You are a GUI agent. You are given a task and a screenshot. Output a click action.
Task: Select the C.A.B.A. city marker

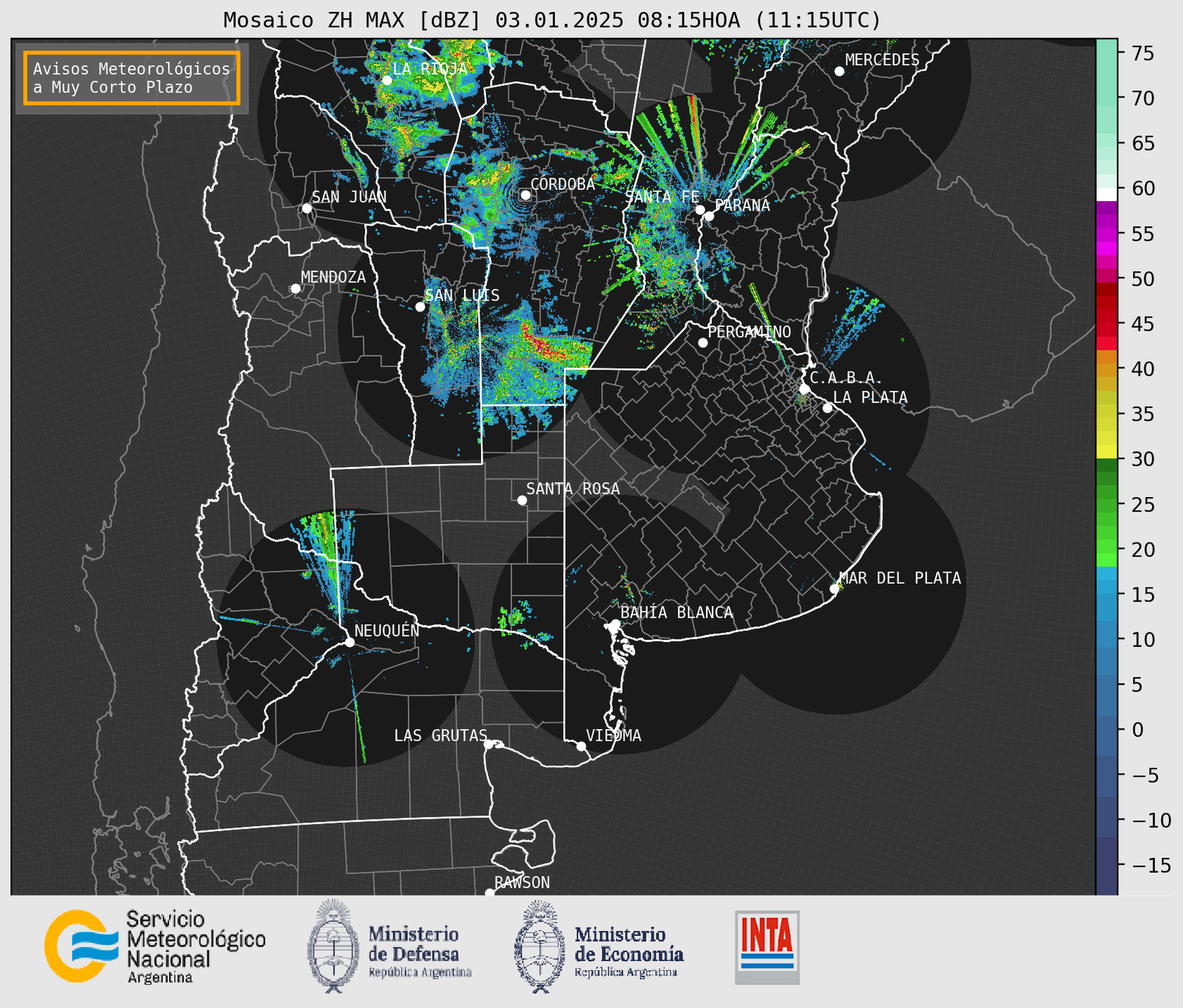tap(805, 389)
